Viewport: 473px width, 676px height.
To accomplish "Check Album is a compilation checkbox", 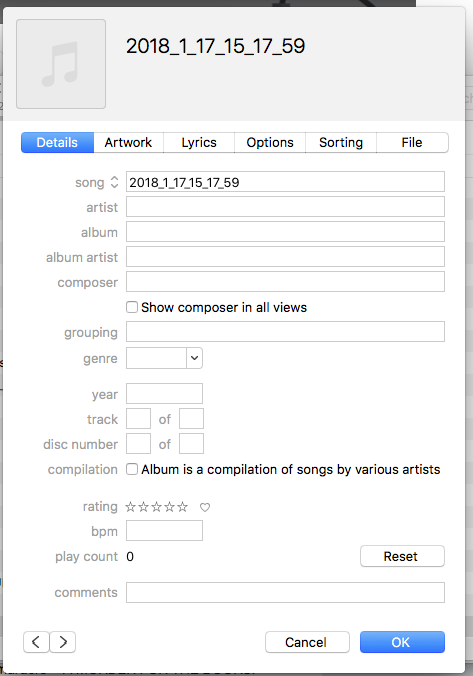I will (132, 469).
